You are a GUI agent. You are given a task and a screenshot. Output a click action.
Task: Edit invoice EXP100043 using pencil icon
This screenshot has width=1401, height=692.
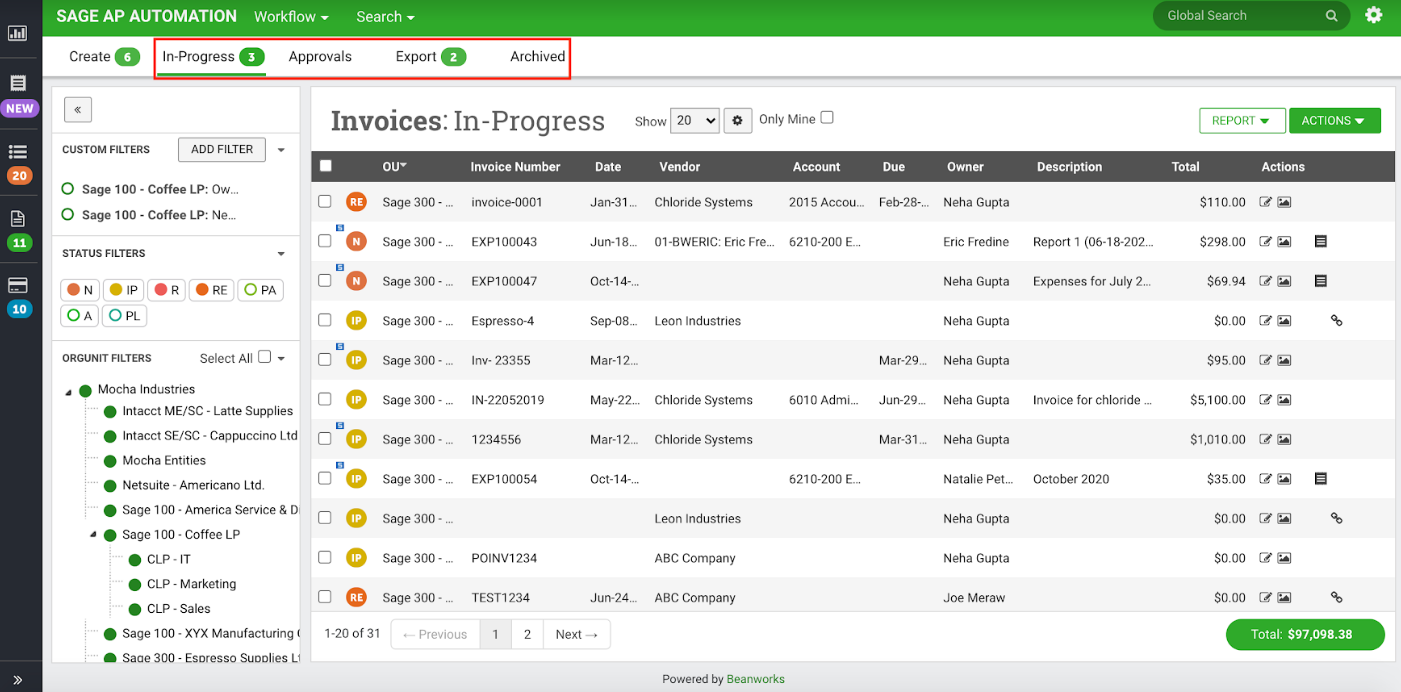pos(1265,242)
